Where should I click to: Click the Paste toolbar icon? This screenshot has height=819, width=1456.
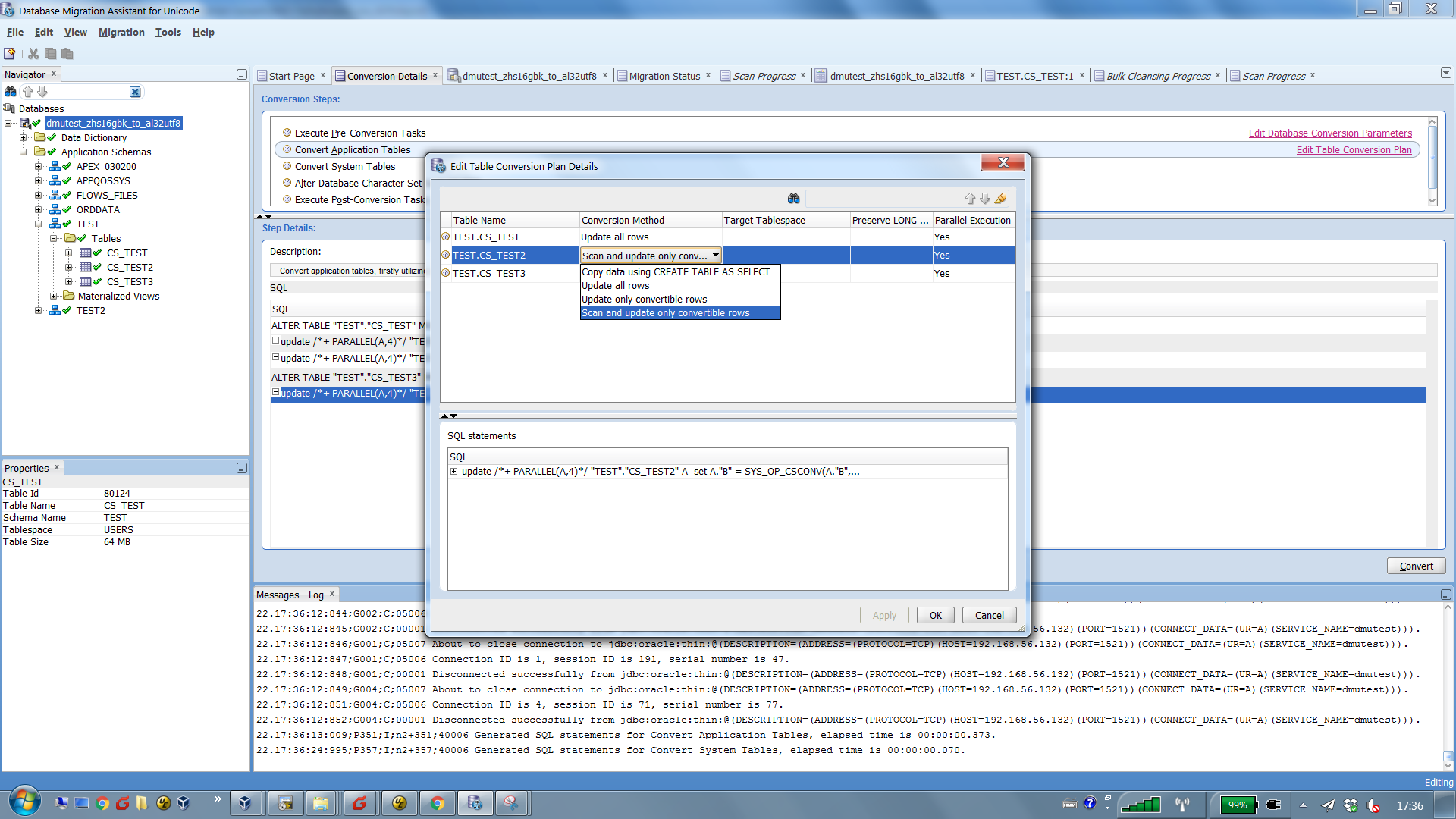pos(67,53)
